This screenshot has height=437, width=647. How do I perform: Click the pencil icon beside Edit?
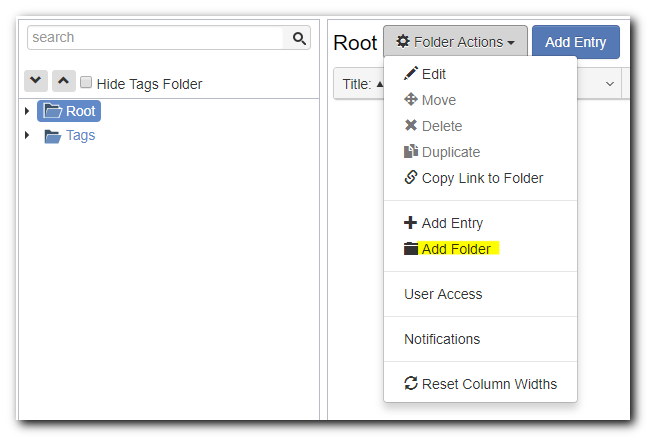point(410,74)
